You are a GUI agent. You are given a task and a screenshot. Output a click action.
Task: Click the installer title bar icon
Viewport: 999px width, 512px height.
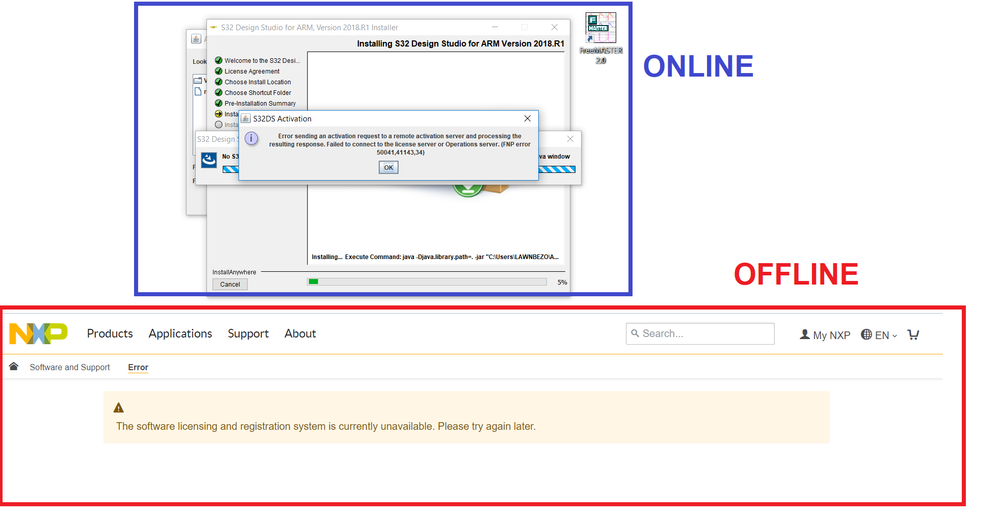point(213,27)
